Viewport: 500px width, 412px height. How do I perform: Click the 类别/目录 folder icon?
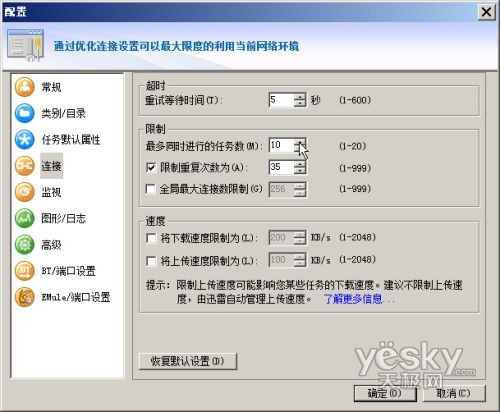25,113
